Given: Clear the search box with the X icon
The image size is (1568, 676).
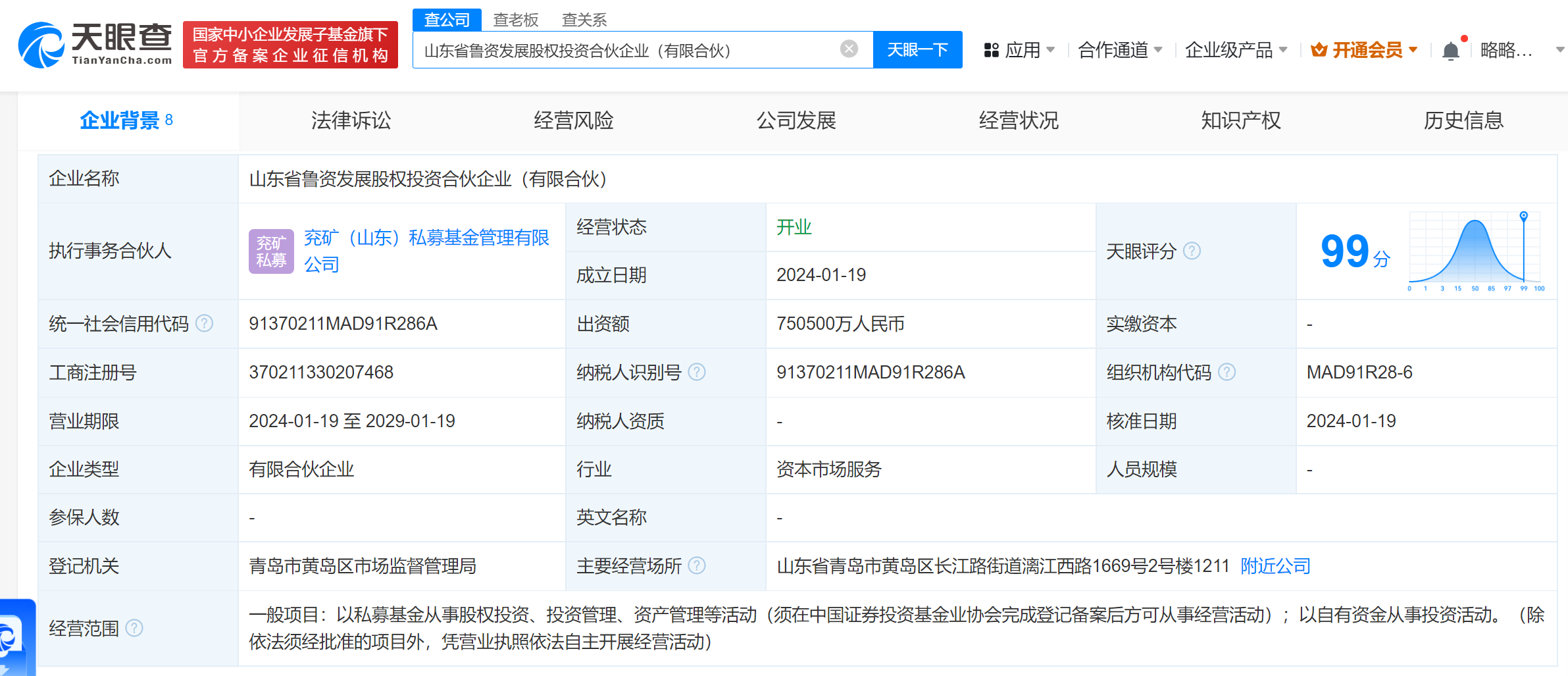Looking at the screenshot, I should click(x=849, y=49).
